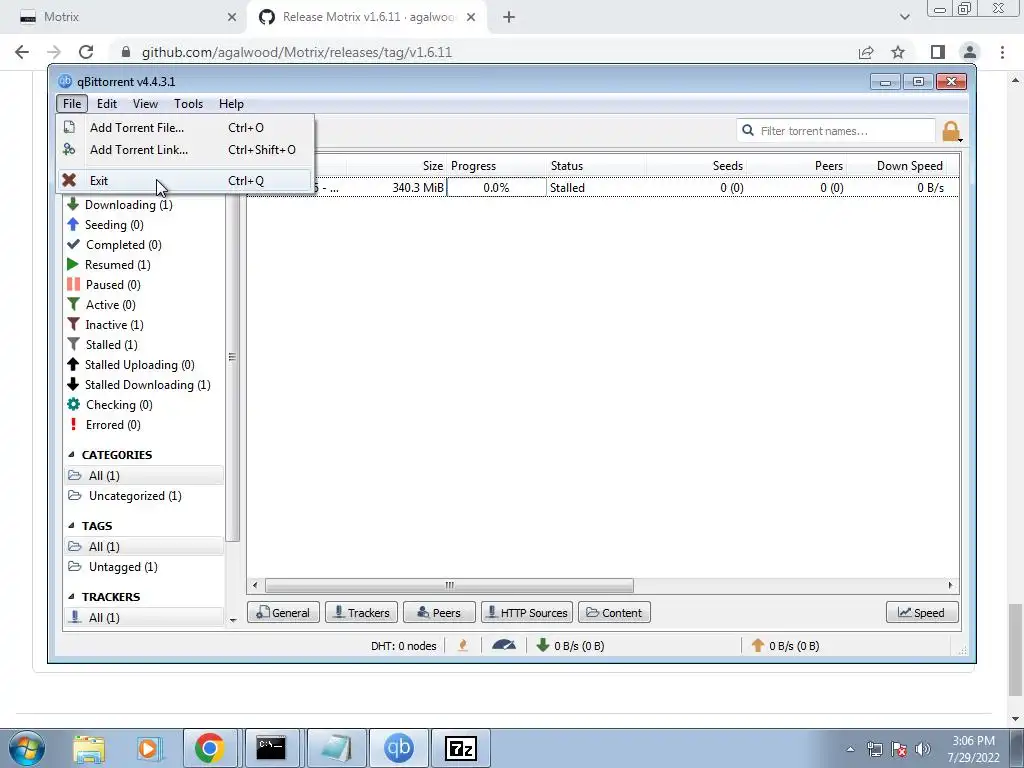Open the Help menu

[231, 104]
